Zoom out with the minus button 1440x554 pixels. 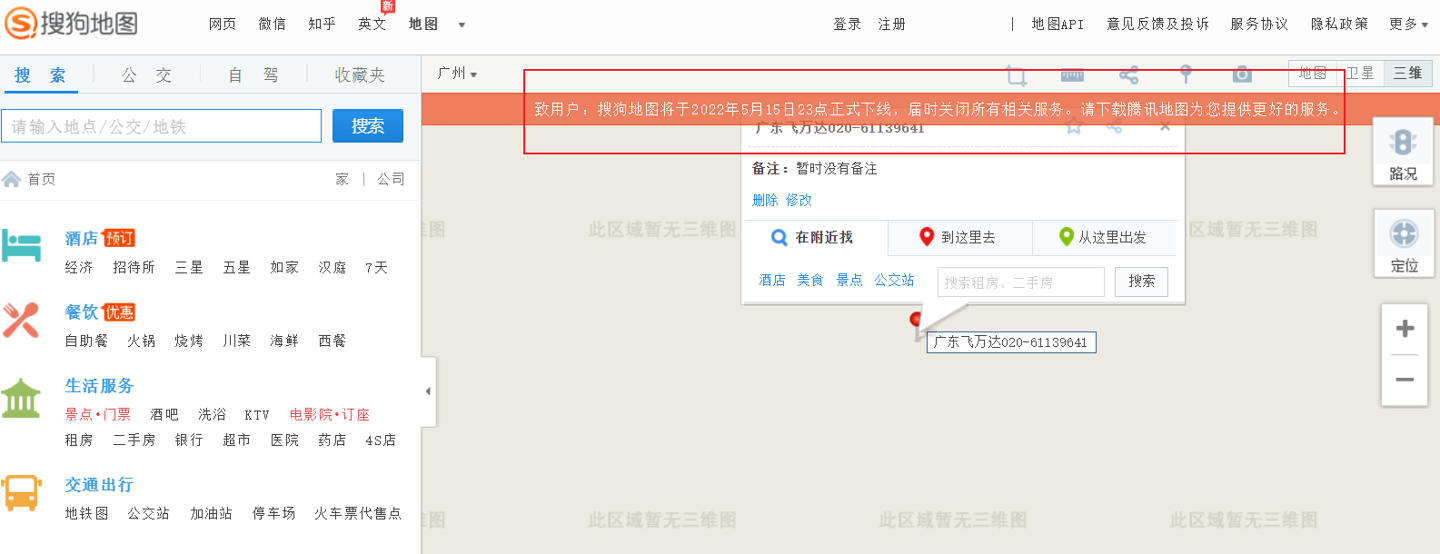click(x=1404, y=380)
